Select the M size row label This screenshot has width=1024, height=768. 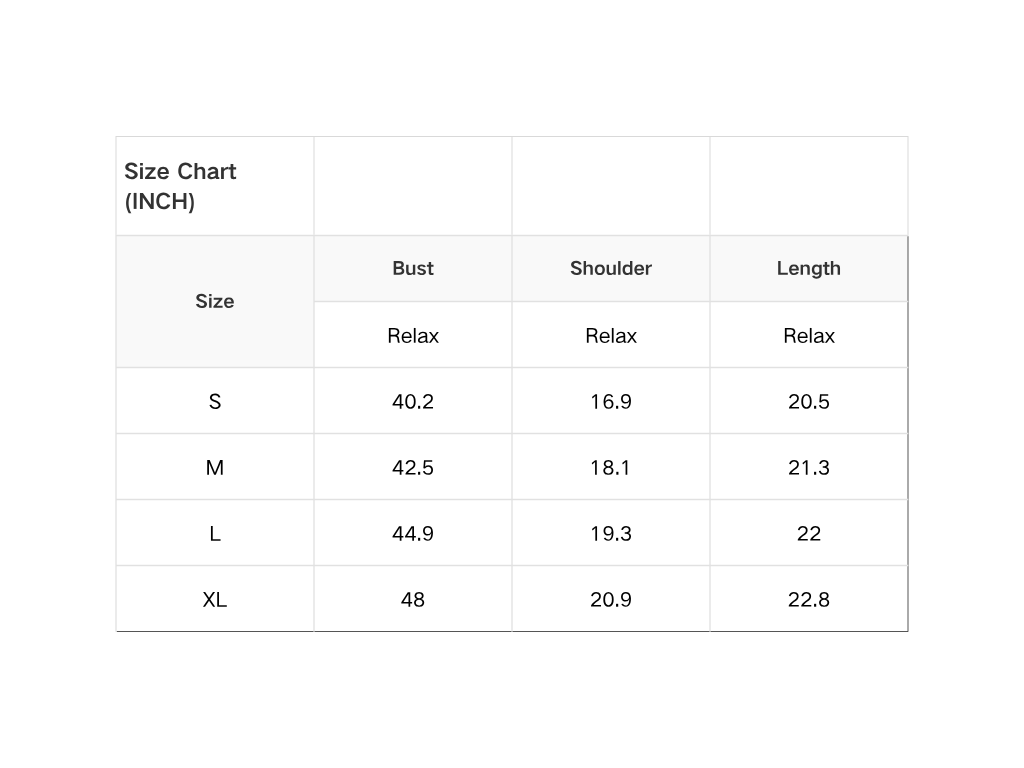tap(215, 468)
